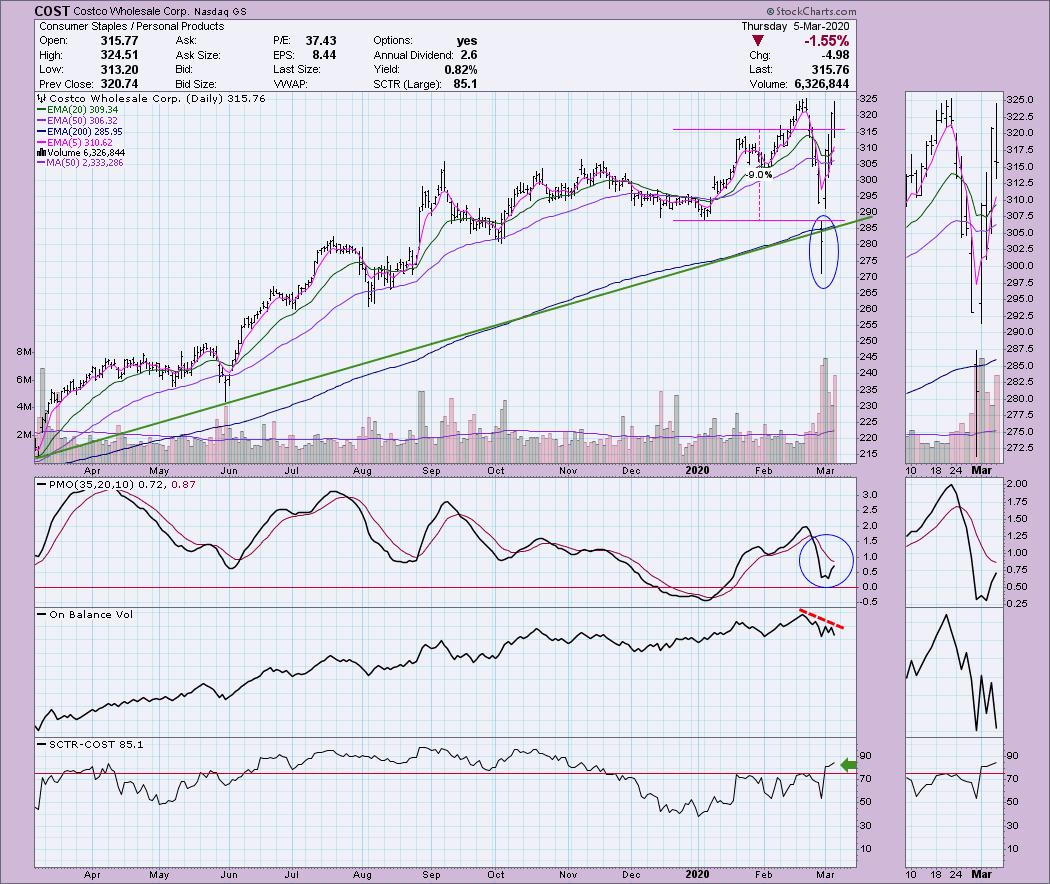Click the Last Size label
This screenshot has height=884, width=1050.
[x=297, y=70]
